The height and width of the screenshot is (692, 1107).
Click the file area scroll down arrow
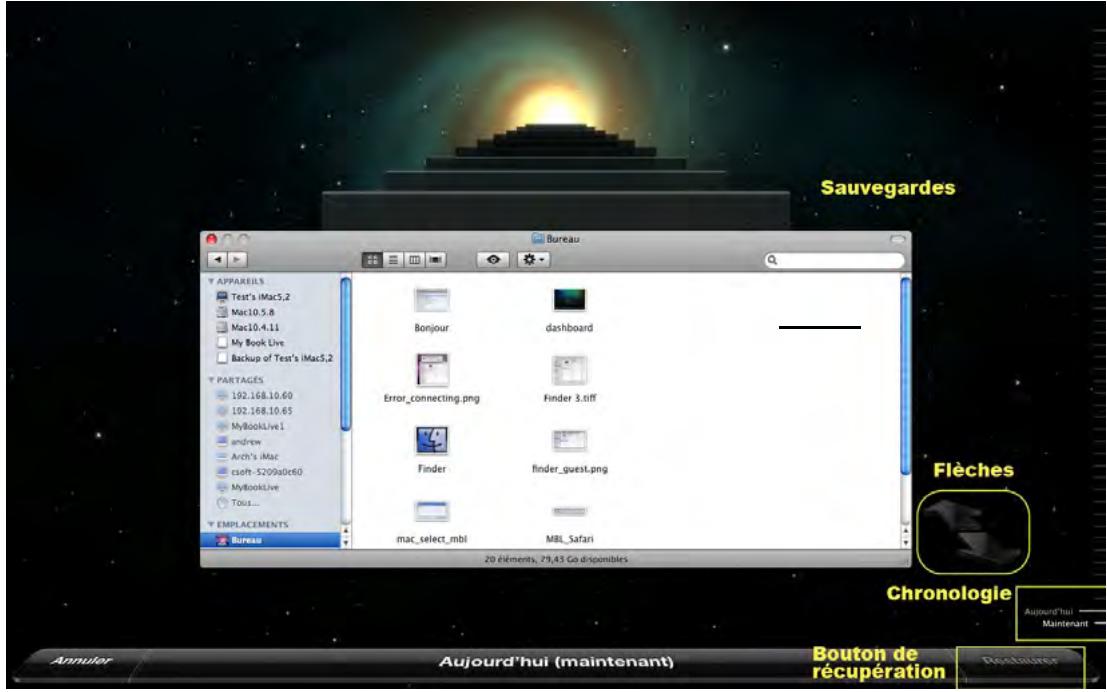point(906,542)
